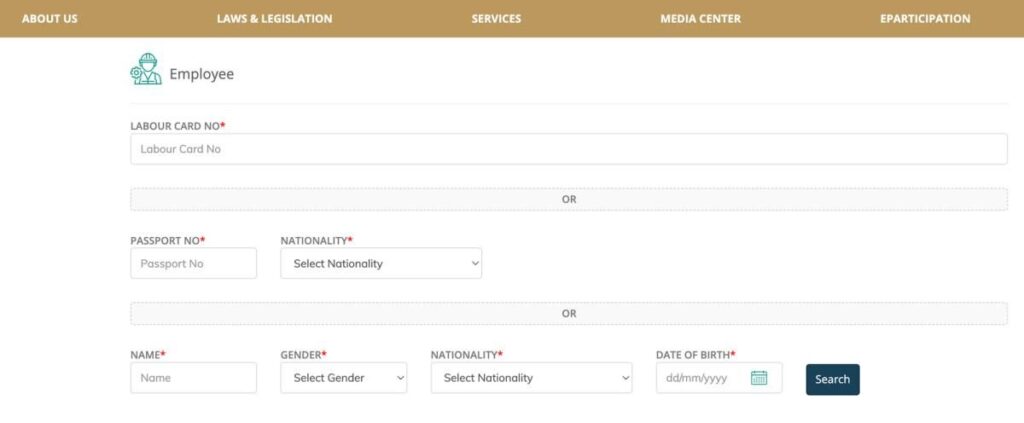Image resolution: width=1024 pixels, height=423 pixels.
Task: Open the Laws & Legislation menu
Action: [274, 19]
